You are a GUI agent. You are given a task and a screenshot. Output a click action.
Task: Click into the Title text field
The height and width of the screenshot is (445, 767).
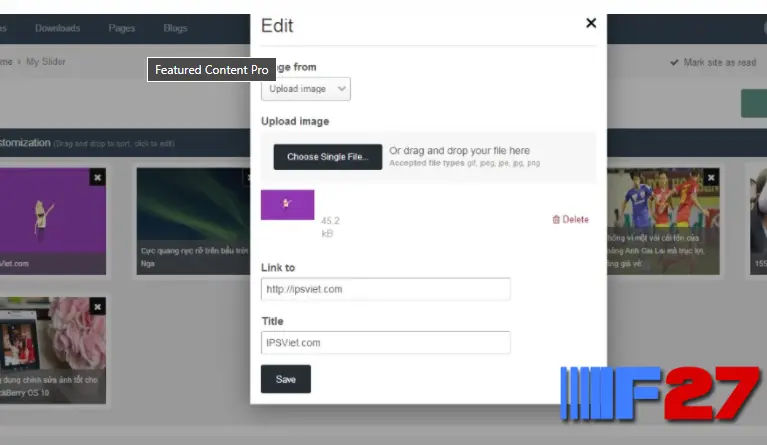coord(385,342)
